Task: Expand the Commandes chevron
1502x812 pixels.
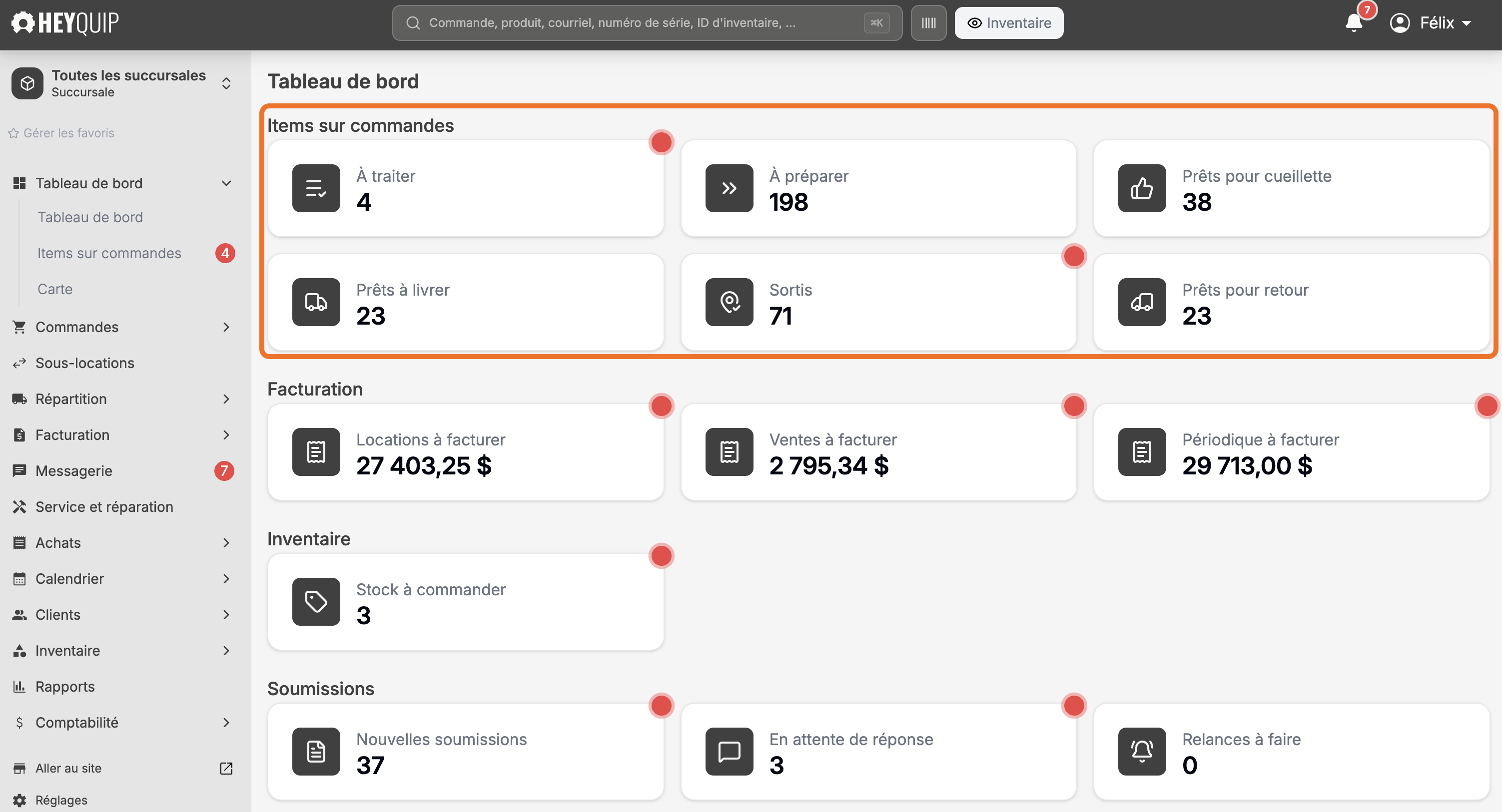Action: 226,327
